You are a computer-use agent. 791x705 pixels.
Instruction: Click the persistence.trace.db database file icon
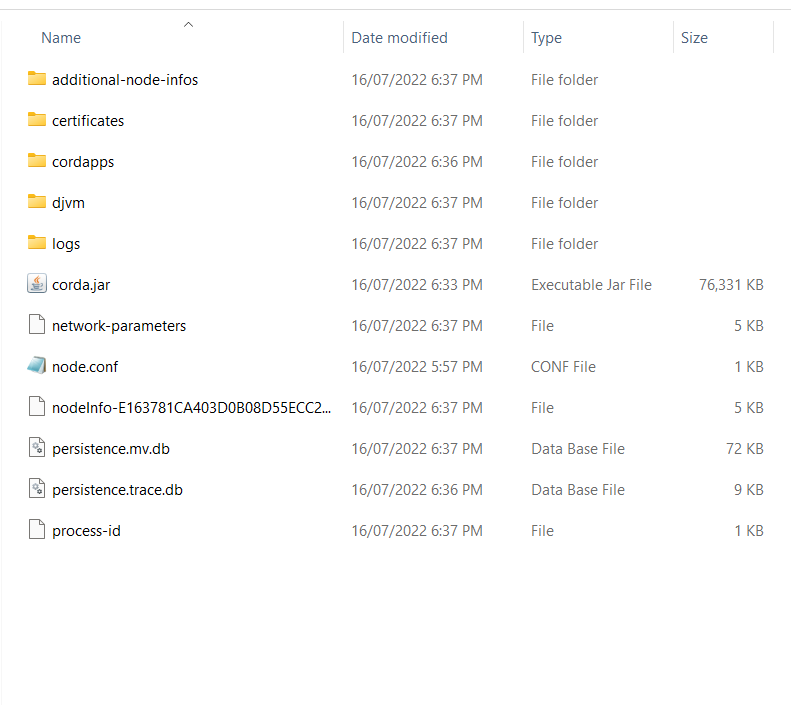pyautogui.click(x=37, y=489)
